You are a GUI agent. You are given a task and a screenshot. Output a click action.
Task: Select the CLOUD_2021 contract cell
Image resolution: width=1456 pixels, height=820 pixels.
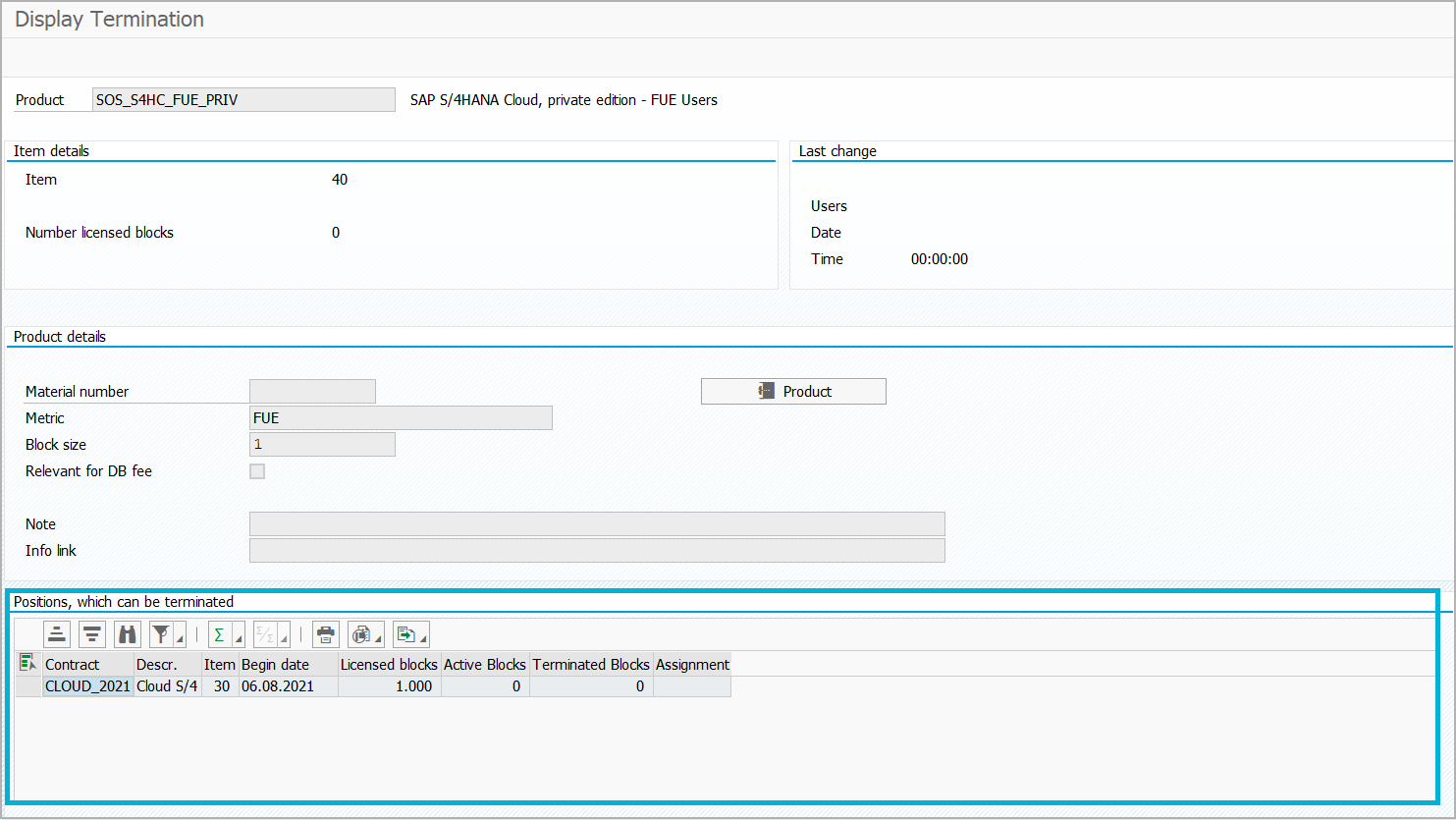pyautogui.click(x=88, y=686)
